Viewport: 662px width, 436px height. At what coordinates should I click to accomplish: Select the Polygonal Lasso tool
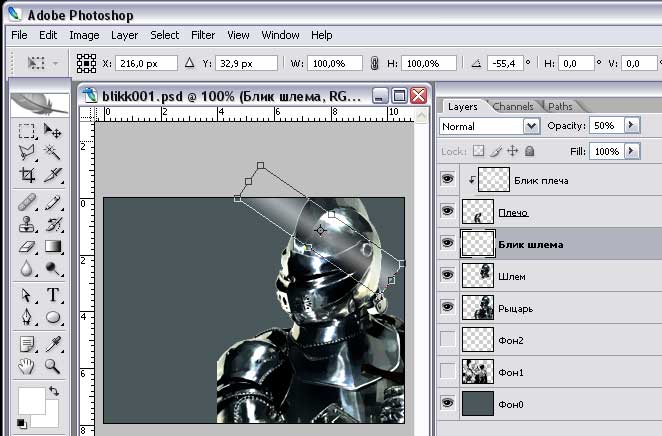[27, 152]
